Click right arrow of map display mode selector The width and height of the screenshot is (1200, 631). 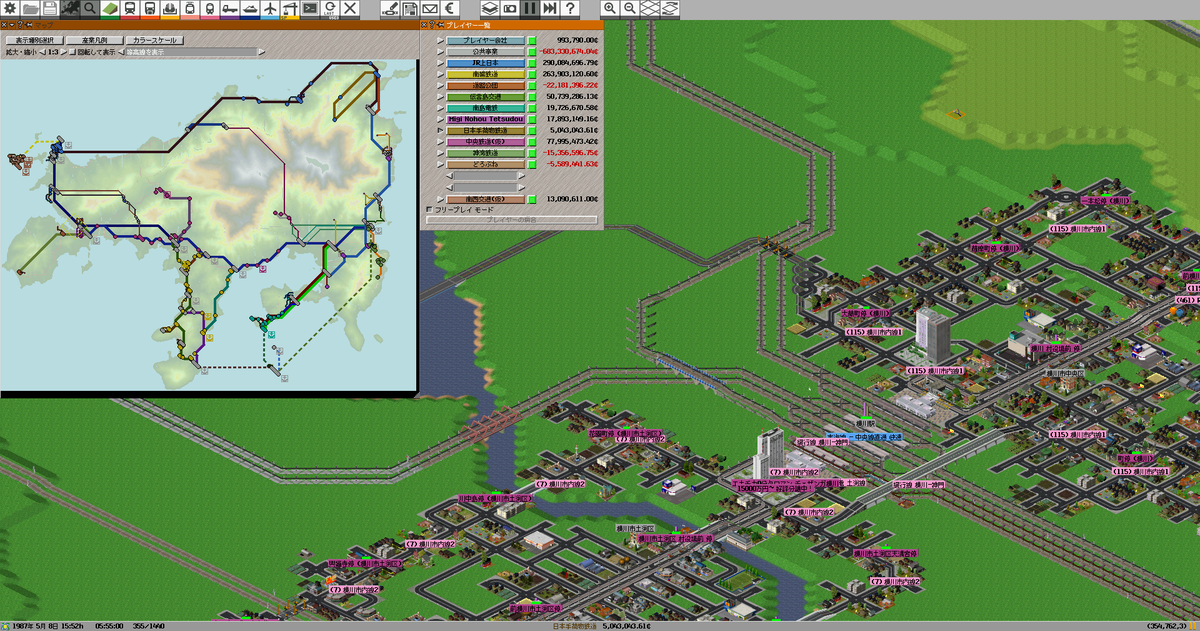click(261, 52)
